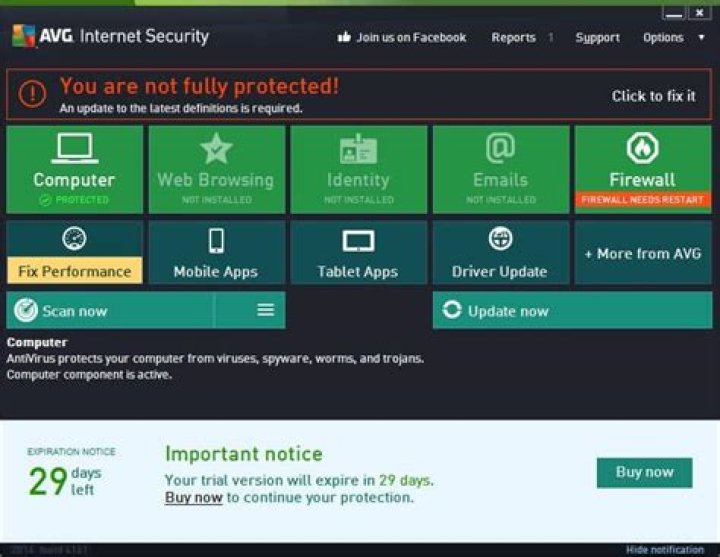Click Computer PROTECTED status text
The width and height of the screenshot is (720, 557).
74,200
